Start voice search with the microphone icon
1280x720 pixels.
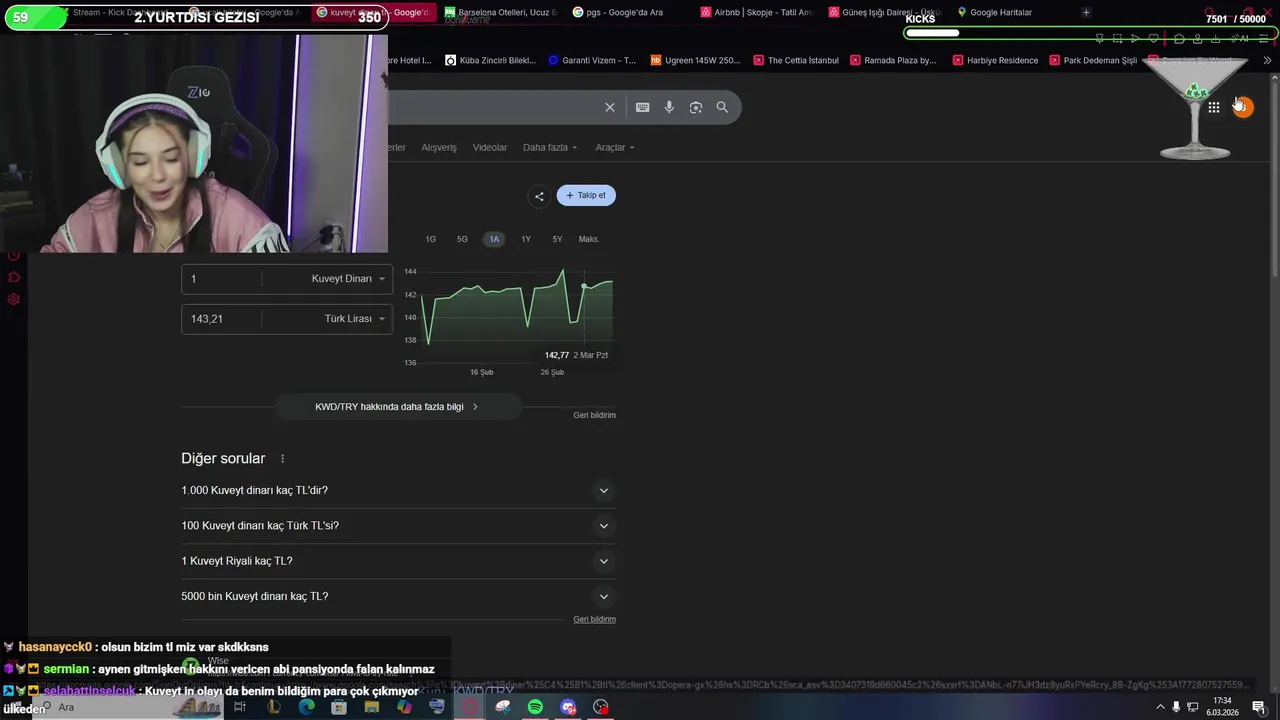pos(669,107)
